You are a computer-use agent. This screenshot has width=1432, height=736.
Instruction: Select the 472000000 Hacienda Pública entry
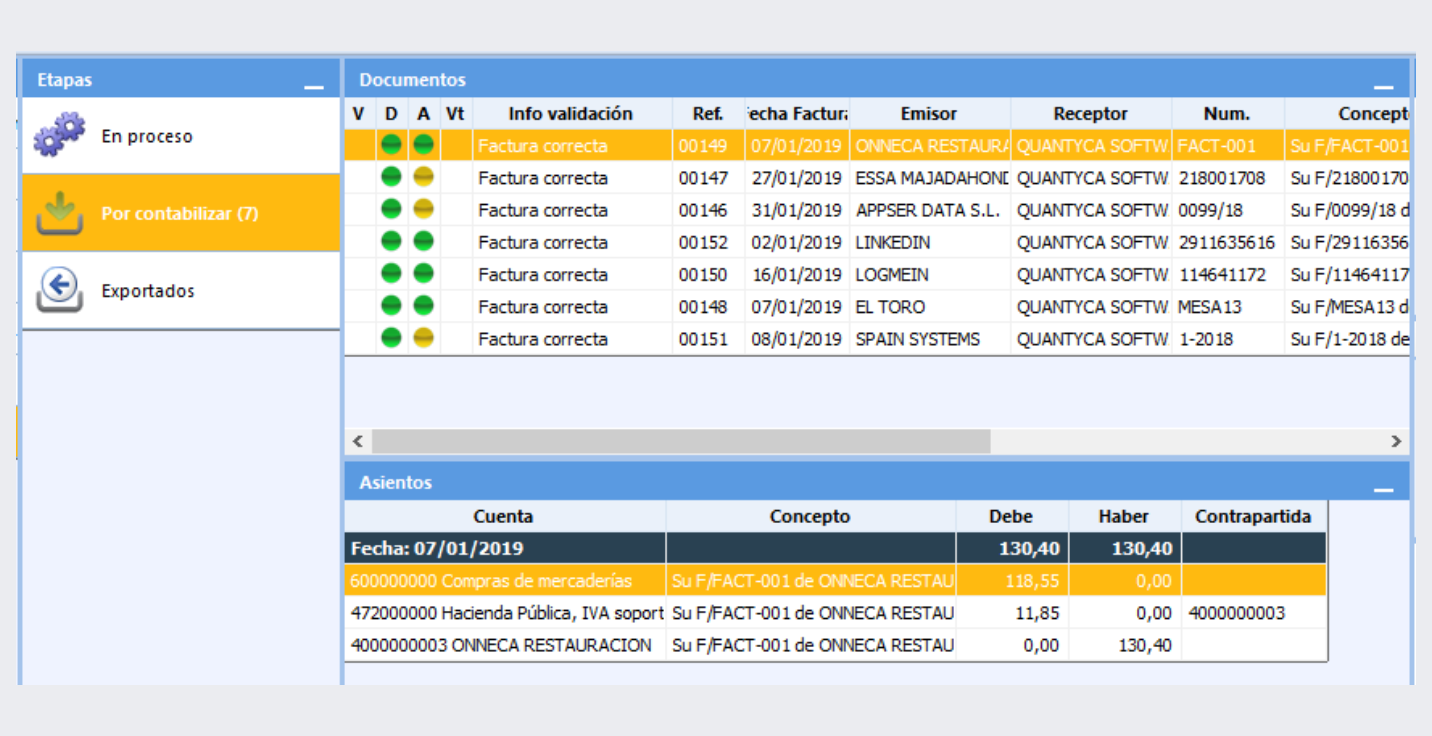point(507,613)
